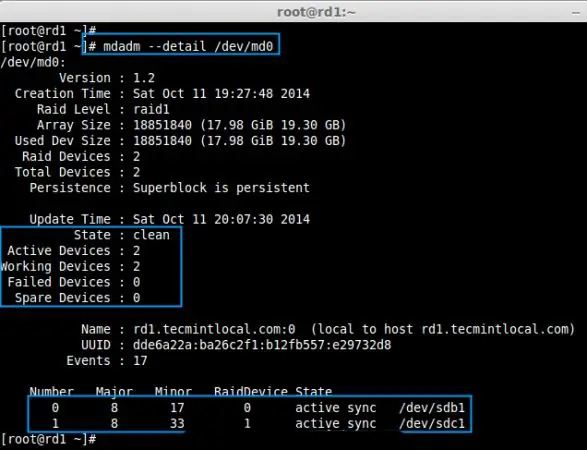Click the Name rd1.tecmintlocal.com:0 text
587x450 pixels.
coord(214,329)
